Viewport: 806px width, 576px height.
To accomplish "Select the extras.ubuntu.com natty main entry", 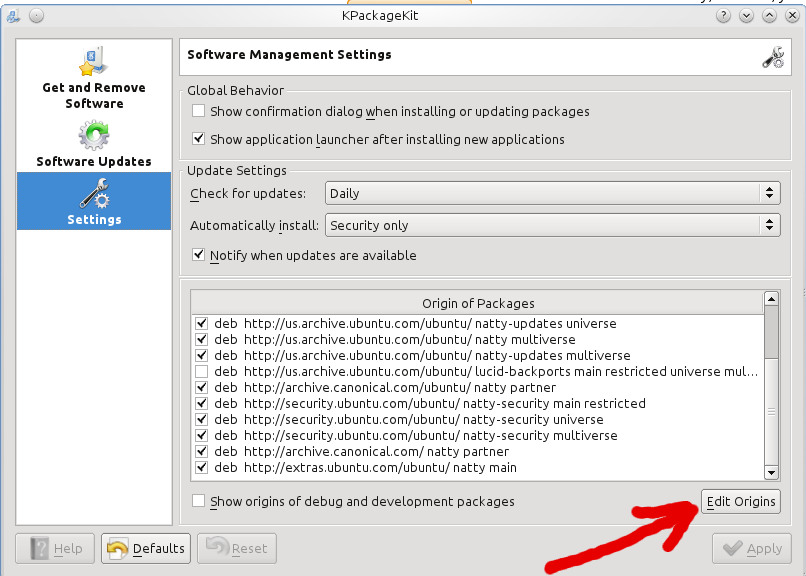I will (380, 468).
